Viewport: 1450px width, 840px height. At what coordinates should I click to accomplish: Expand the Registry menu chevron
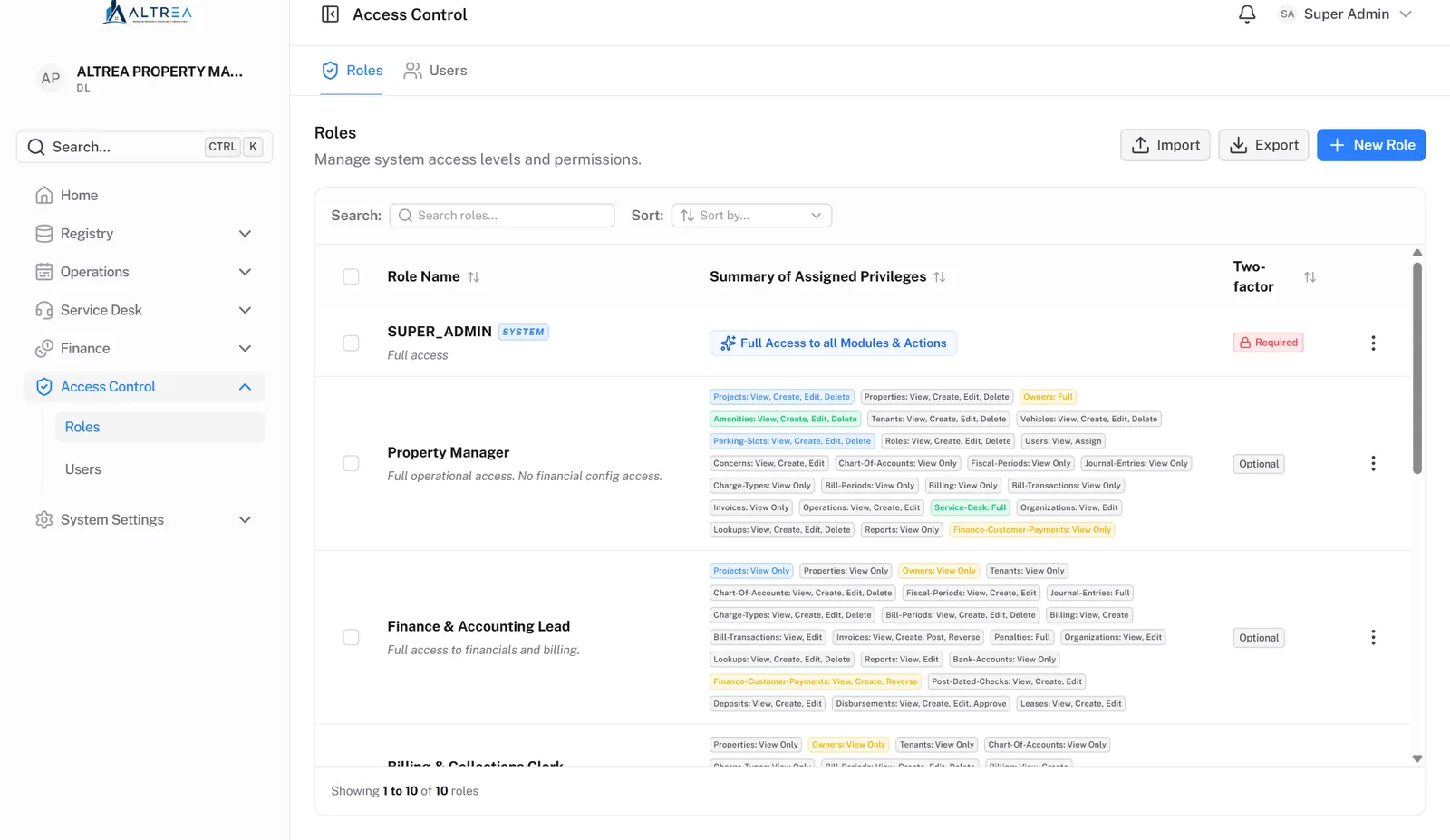(x=245, y=234)
